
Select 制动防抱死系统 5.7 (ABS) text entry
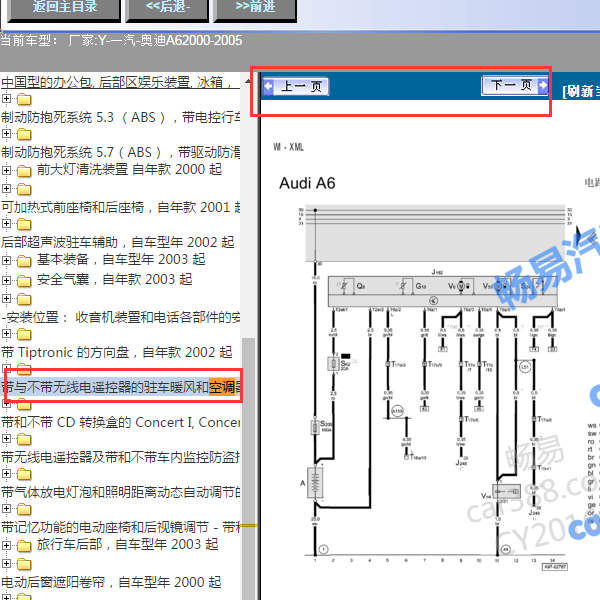click(121, 152)
